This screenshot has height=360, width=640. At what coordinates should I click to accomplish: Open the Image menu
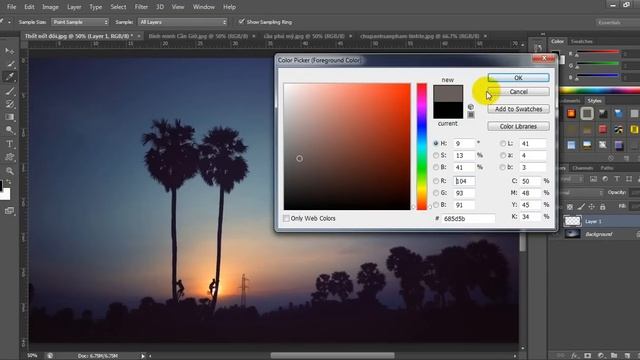click(50, 7)
